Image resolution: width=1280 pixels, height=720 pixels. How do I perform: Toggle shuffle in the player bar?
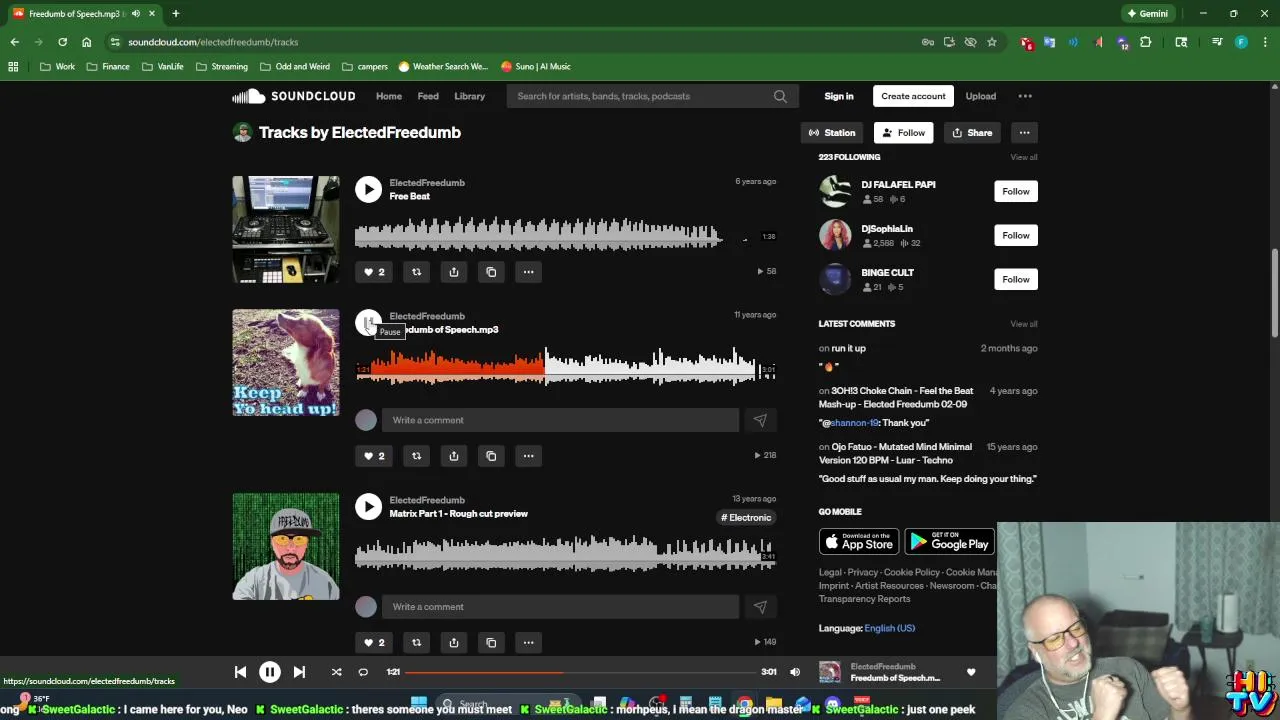pos(336,672)
